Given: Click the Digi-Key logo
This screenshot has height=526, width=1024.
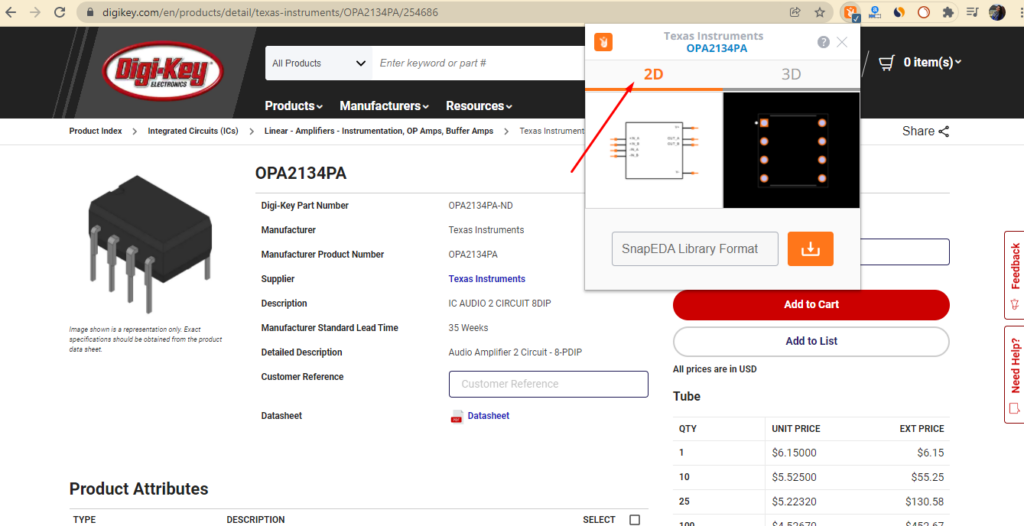Looking at the screenshot, I should (x=163, y=71).
